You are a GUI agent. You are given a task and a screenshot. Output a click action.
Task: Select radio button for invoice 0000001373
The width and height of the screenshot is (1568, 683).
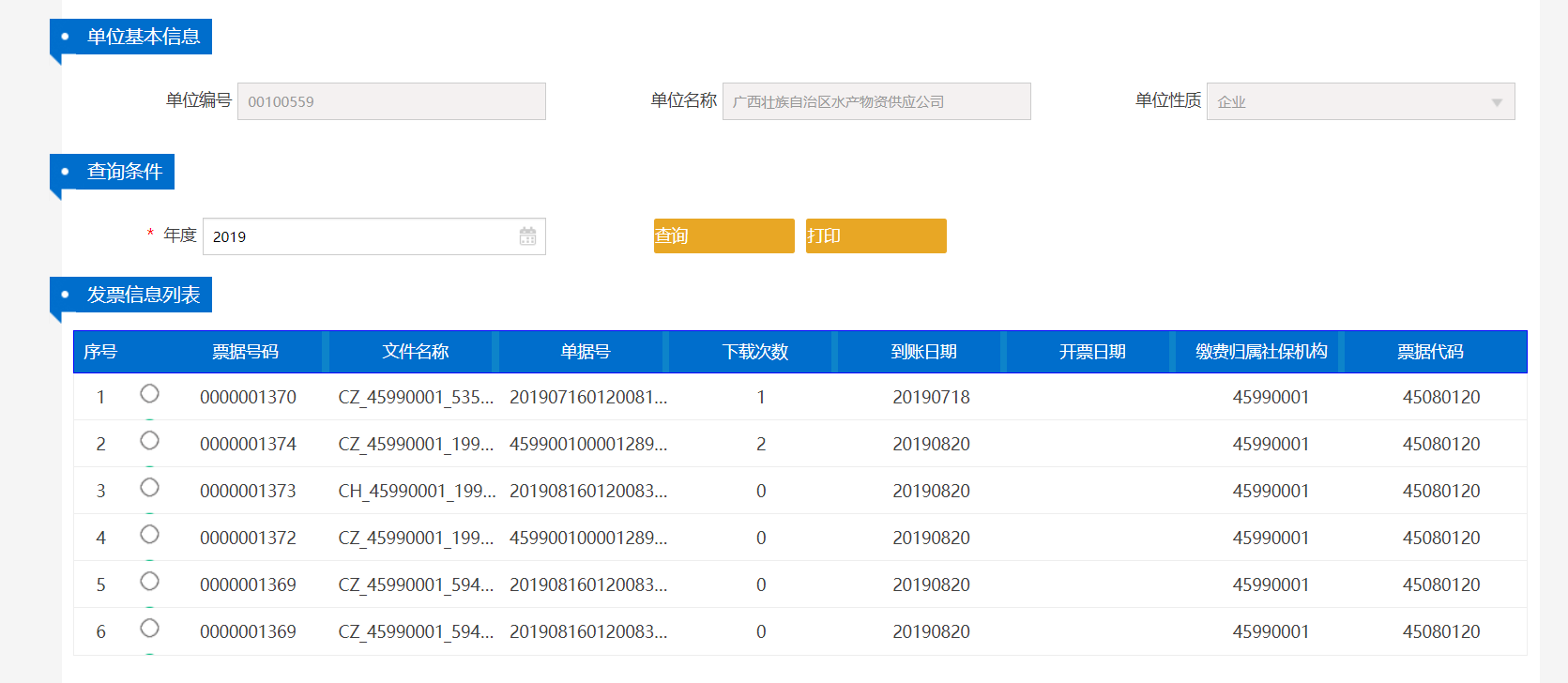pyautogui.click(x=149, y=488)
